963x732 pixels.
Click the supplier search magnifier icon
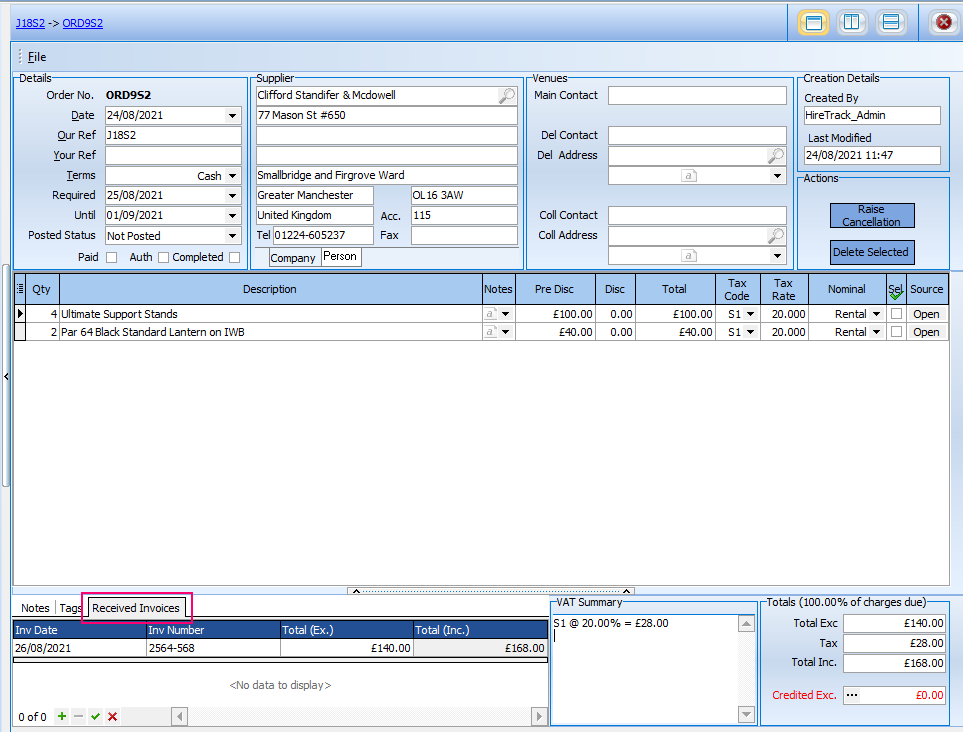(507, 96)
